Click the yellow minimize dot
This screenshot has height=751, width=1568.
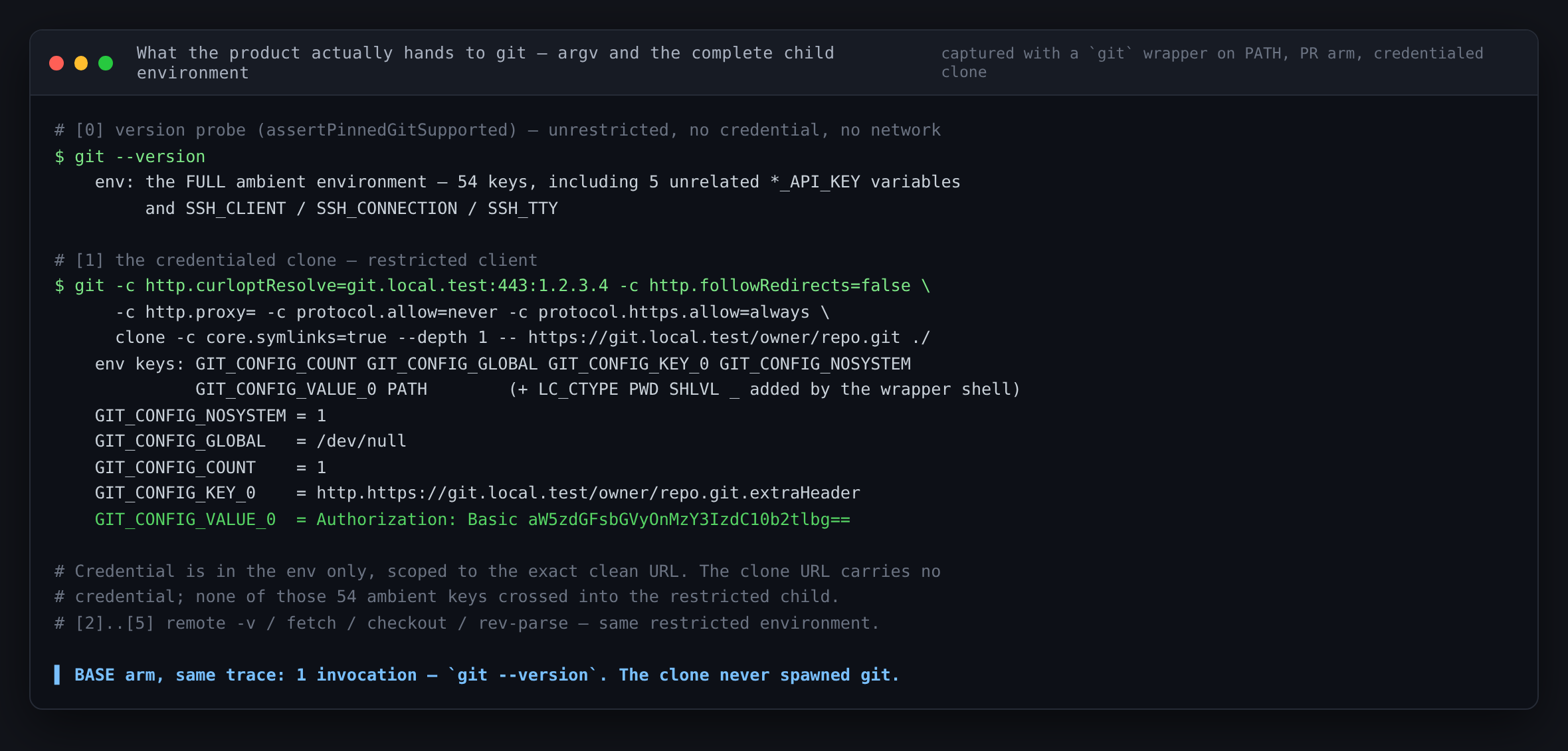[81, 63]
